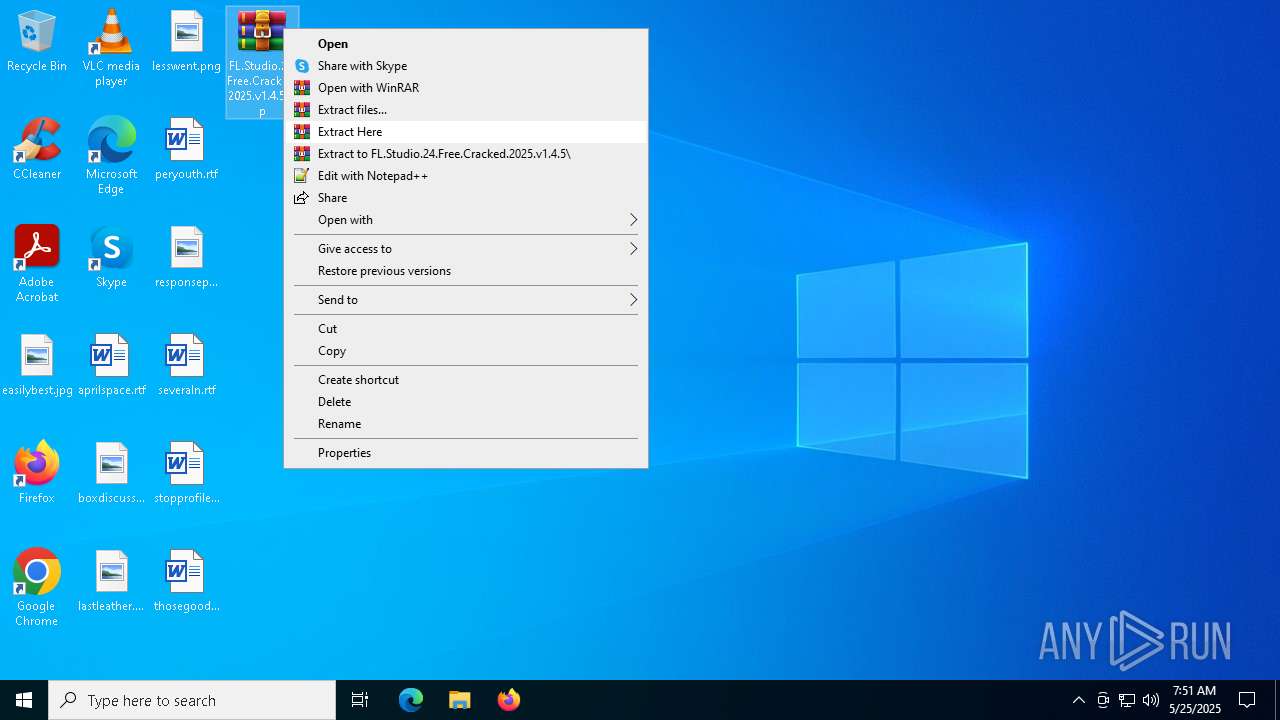Launch Microsoft Edge from the taskbar
Image resolution: width=1280 pixels, height=720 pixels.
[411, 700]
